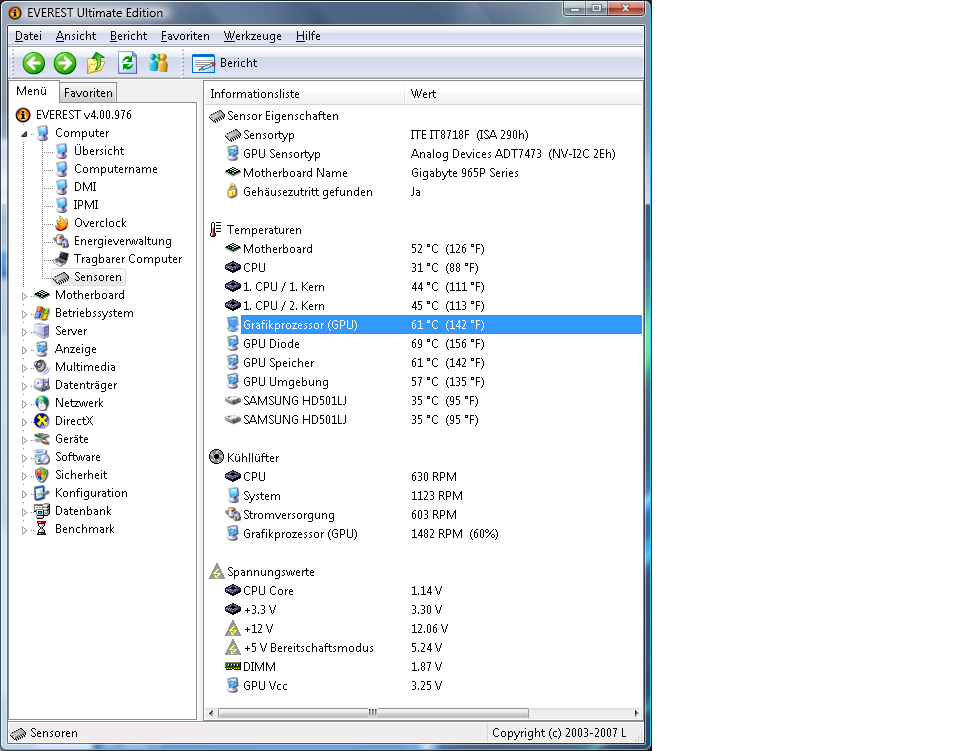This screenshot has width=960, height=751.
Task: Click the Motherboard tree icon
Action: point(42,294)
